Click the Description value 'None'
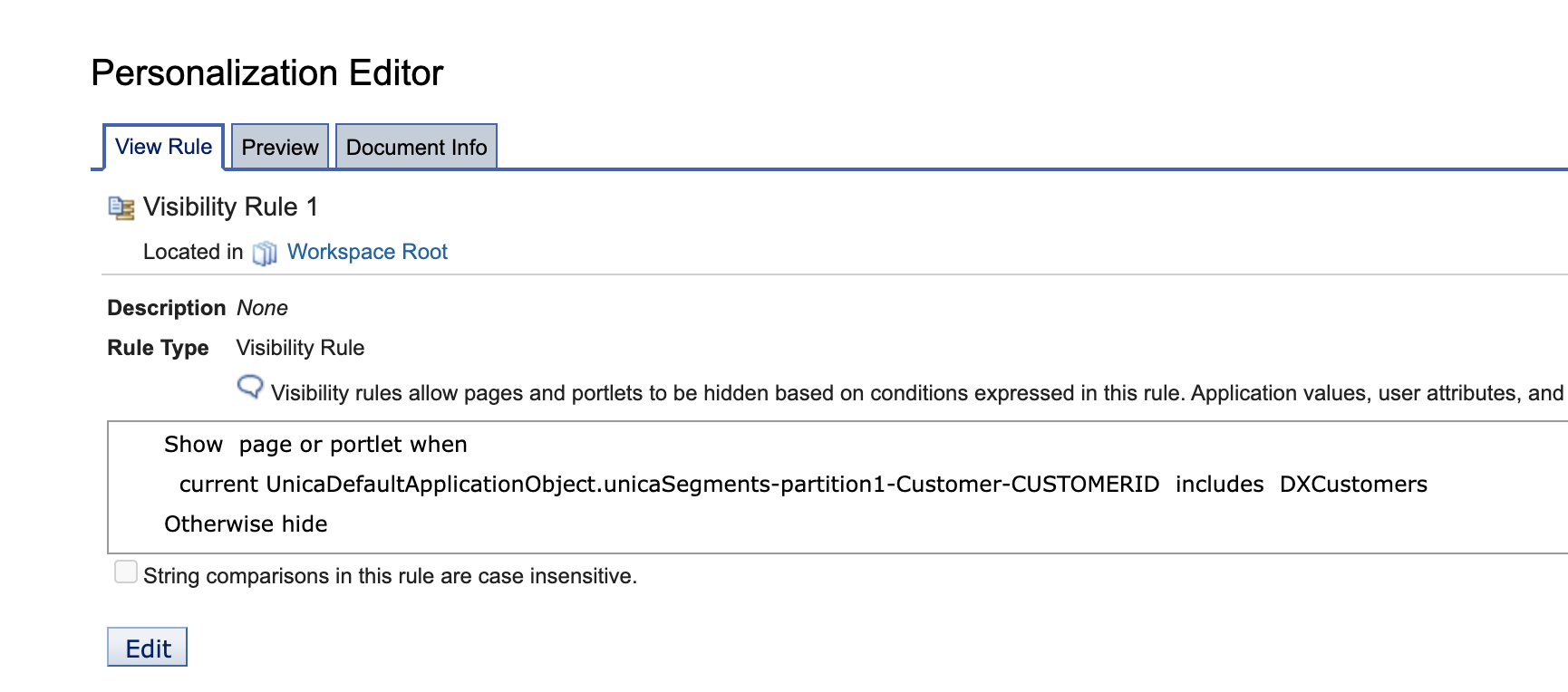1568x692 pixels. (x=262, y=308)
